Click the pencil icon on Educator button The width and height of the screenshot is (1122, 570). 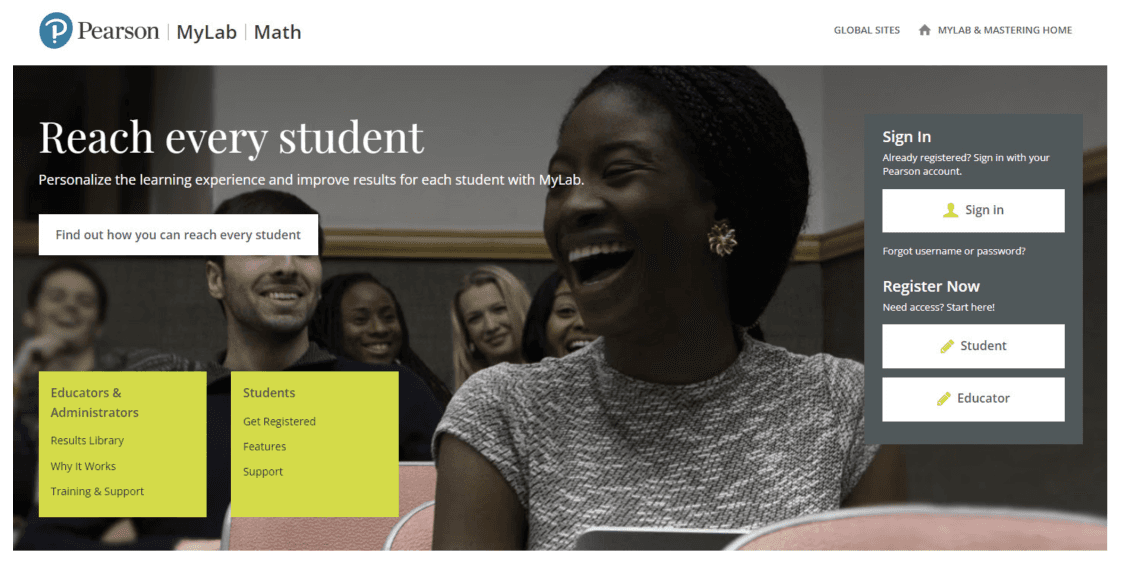point(944,398)
